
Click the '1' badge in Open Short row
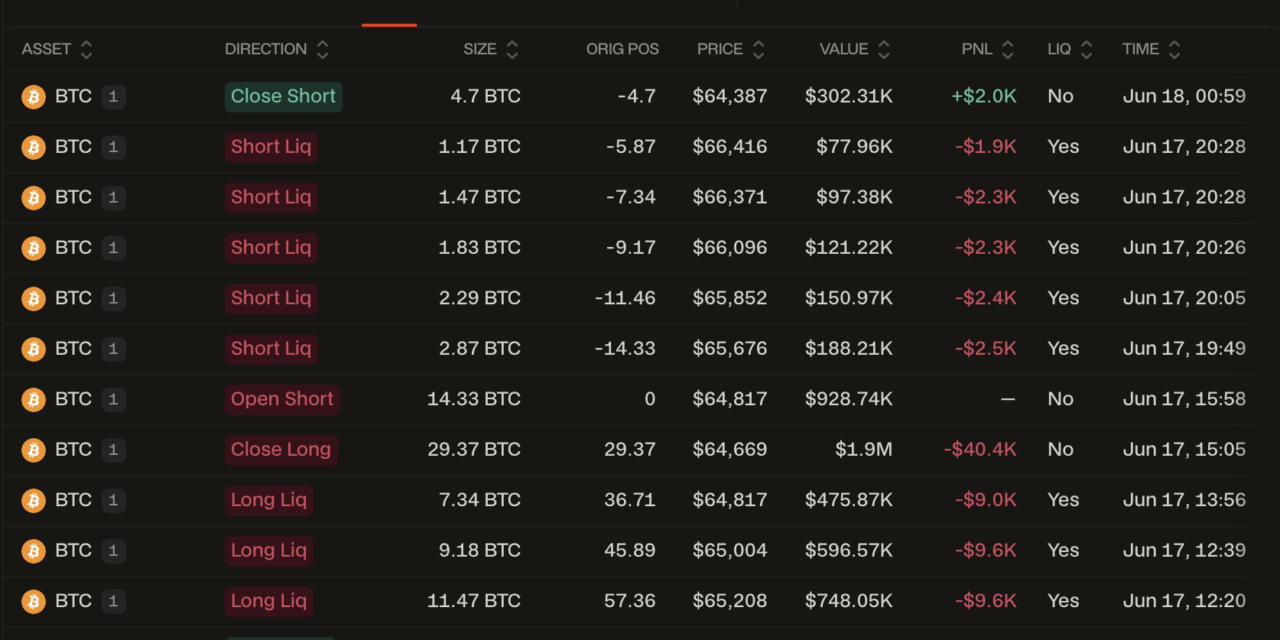113,400
